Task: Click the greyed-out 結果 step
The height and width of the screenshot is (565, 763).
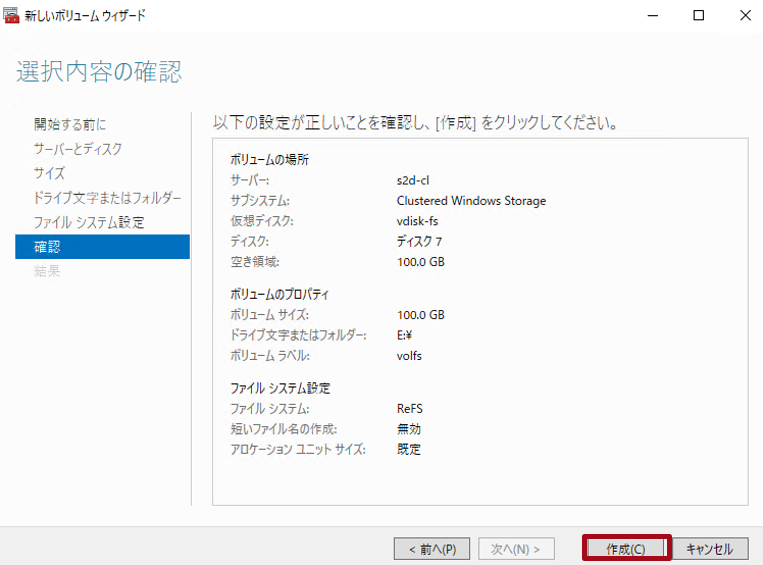Action: [x=47, y=271]
